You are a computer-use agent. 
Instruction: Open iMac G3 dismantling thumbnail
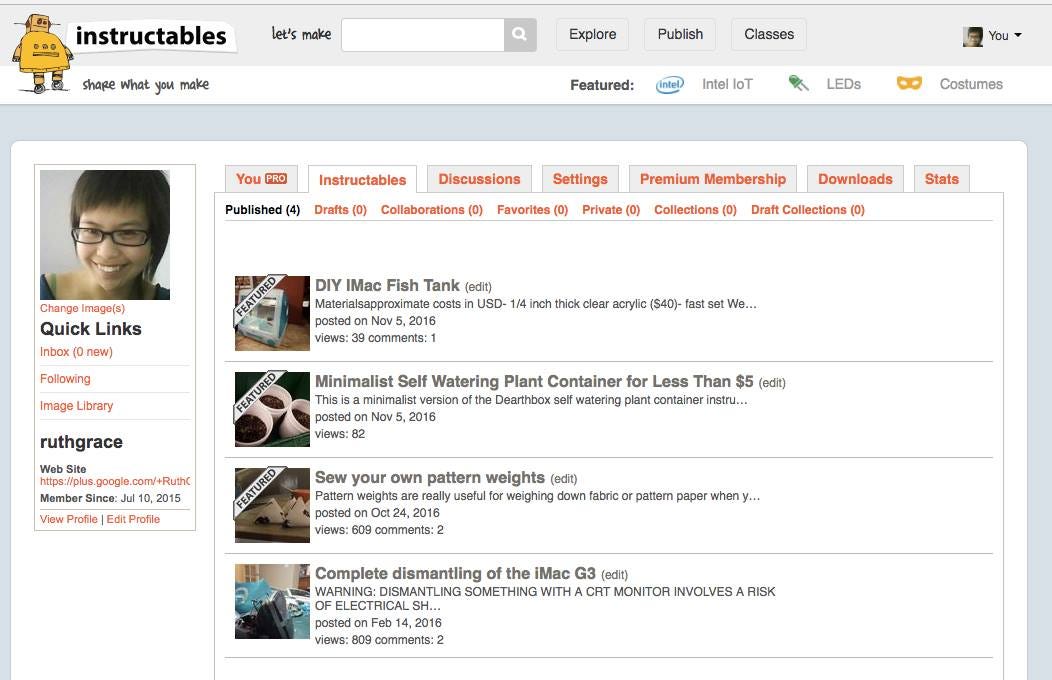click(272, 601)
